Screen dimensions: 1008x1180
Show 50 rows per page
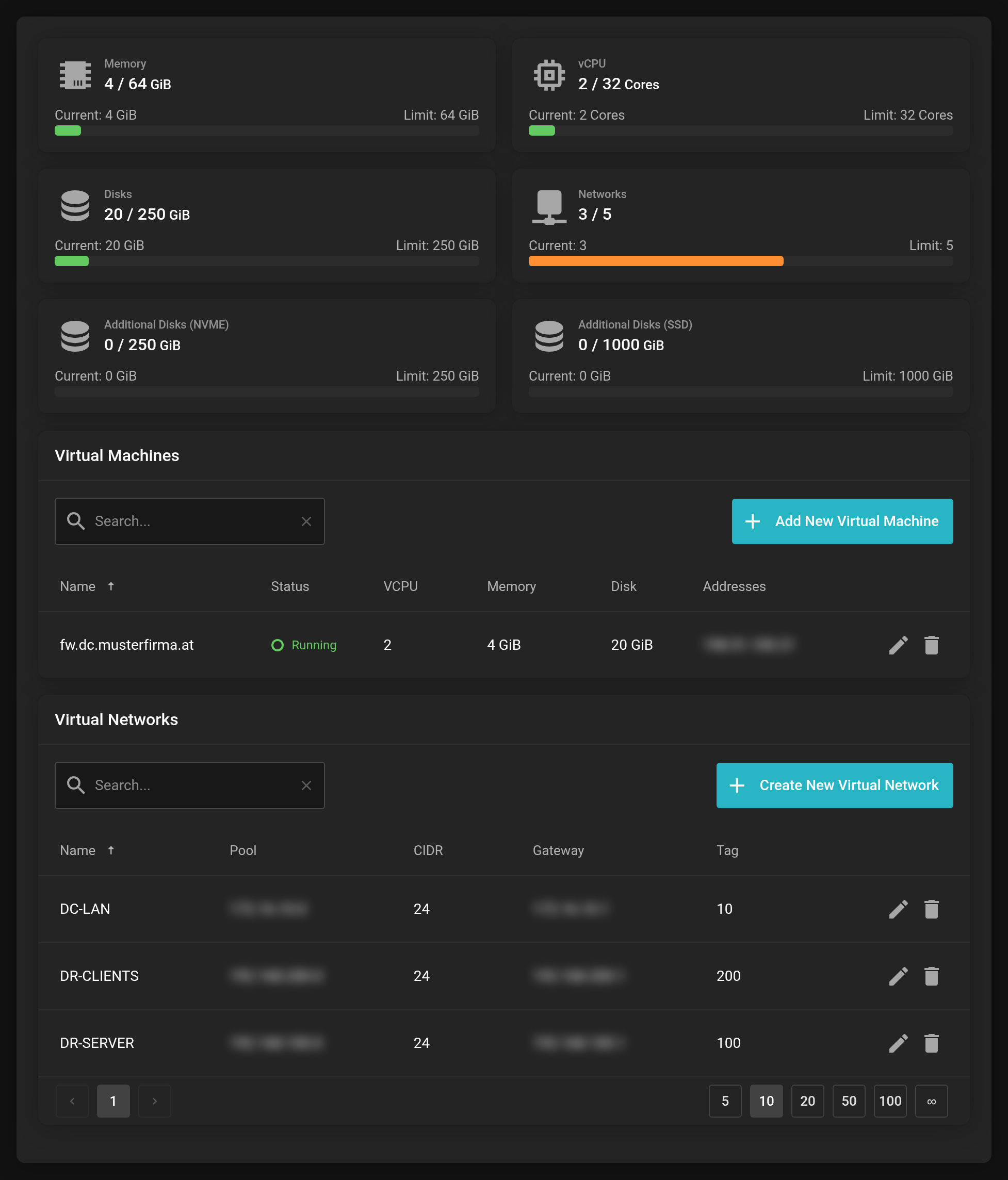[x=849, y=1102]
